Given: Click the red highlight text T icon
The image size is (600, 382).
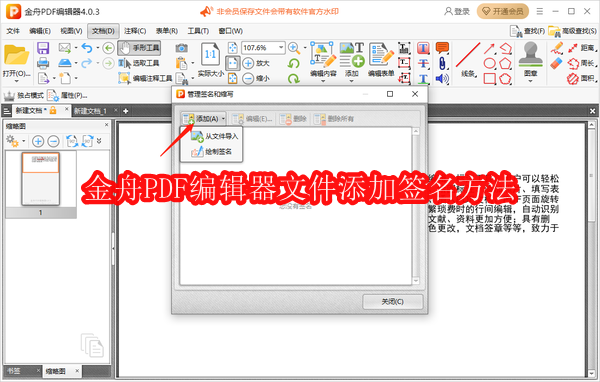Looking at the screenshot, I should (423, 48).
